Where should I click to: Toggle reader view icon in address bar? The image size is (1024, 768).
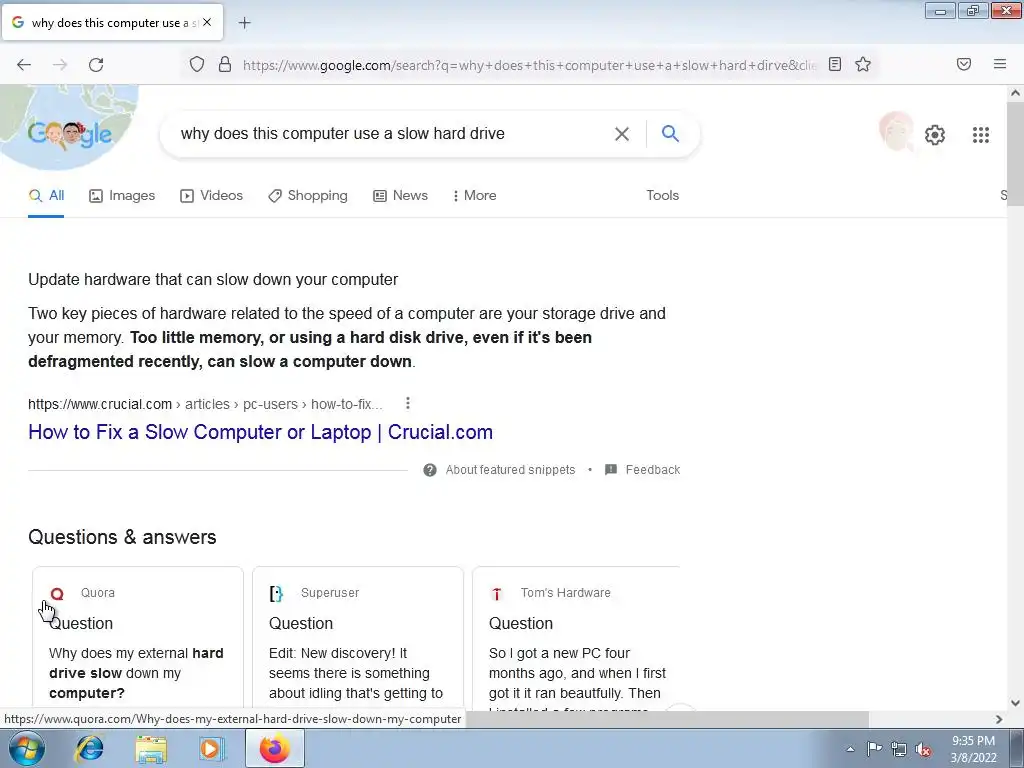click(x=835, y=64)
